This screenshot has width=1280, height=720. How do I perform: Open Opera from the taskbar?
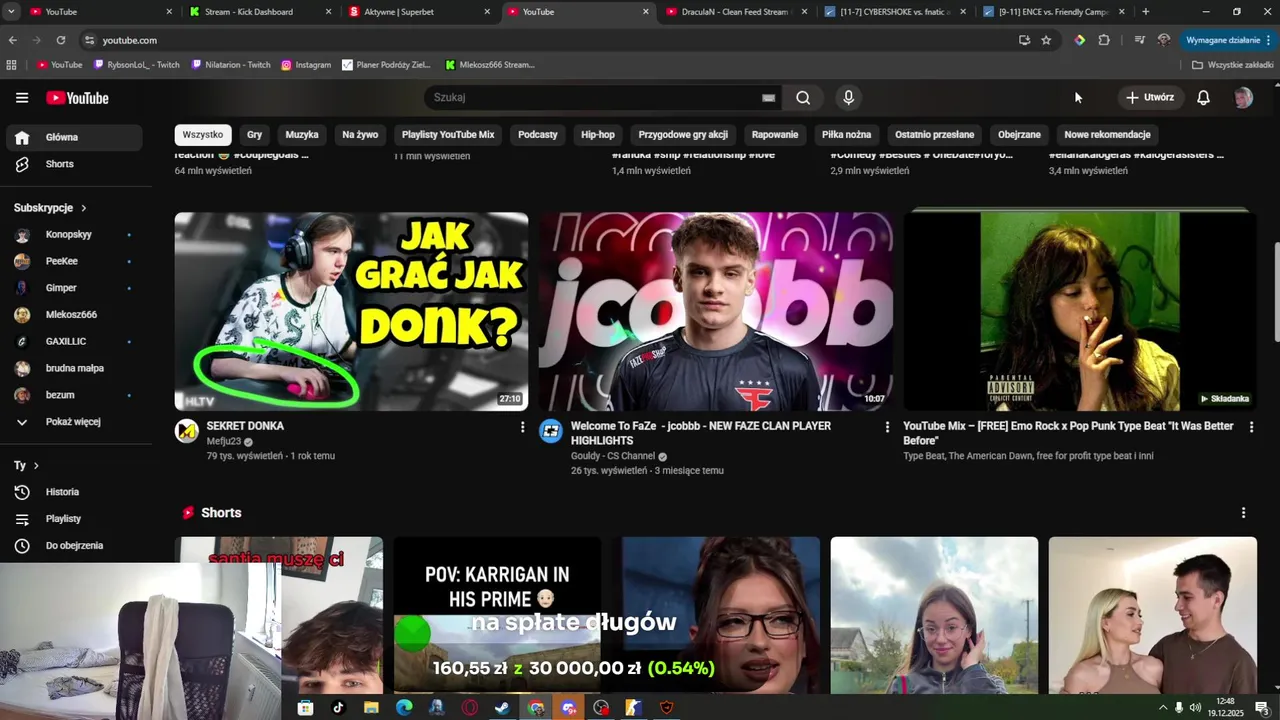point(469,708)
